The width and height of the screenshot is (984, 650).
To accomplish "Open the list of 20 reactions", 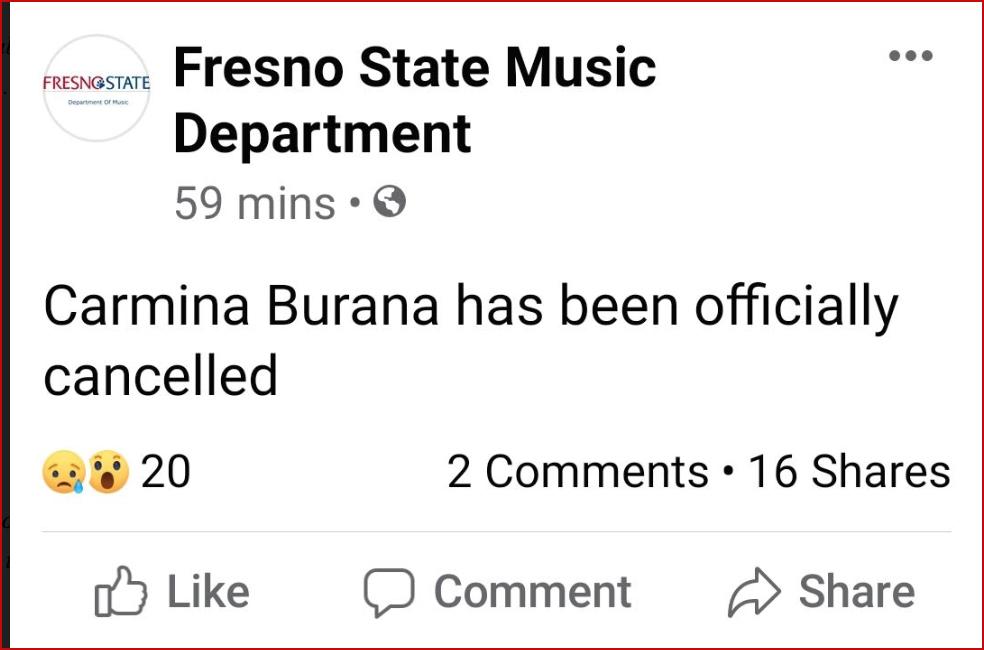I will (166, 472).
